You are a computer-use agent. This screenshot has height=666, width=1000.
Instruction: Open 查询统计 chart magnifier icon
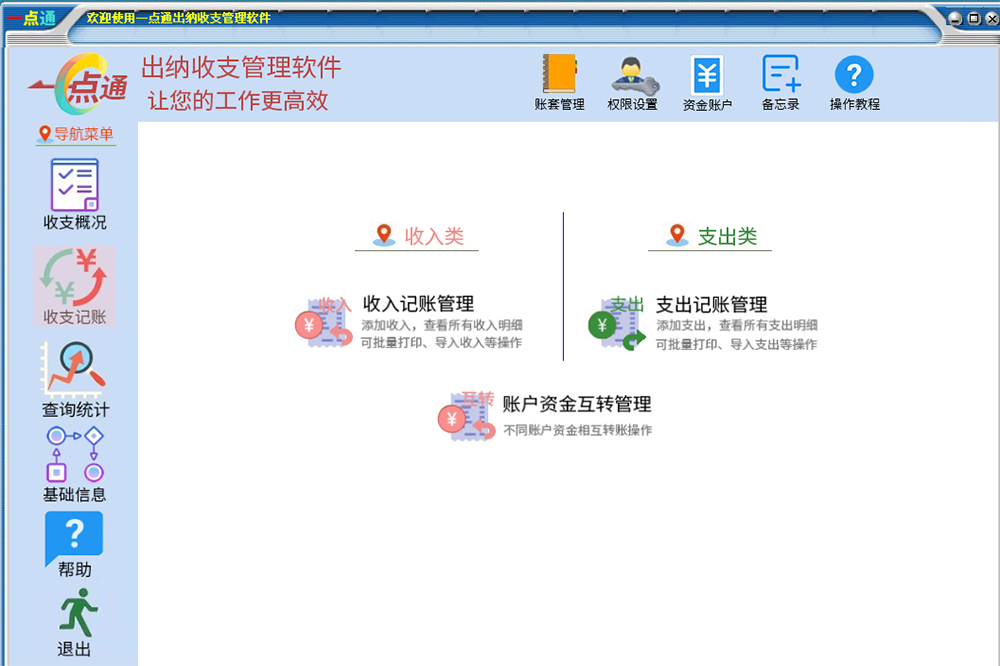coord(73,369)
